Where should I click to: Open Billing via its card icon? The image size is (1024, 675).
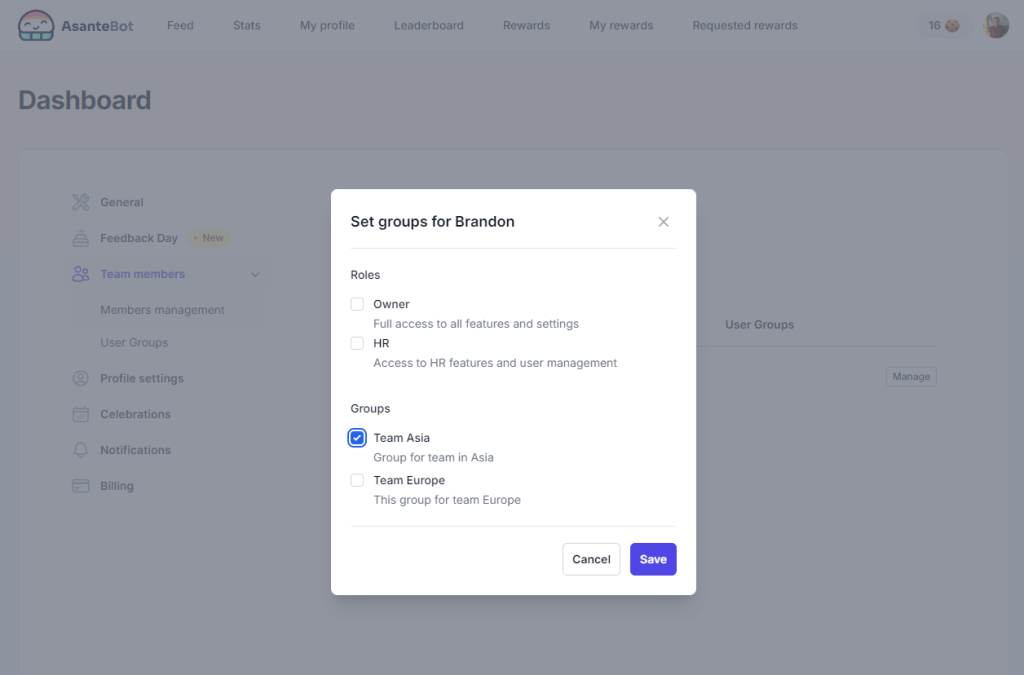coord(79,486)
